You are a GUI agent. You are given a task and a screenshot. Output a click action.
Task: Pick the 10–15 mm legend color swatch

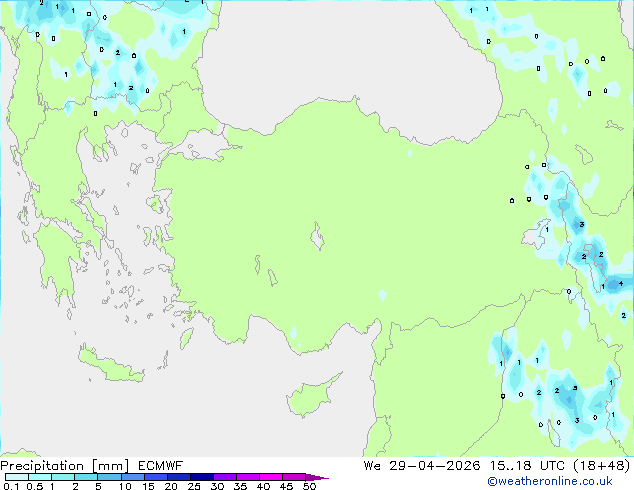pos(133,477)
